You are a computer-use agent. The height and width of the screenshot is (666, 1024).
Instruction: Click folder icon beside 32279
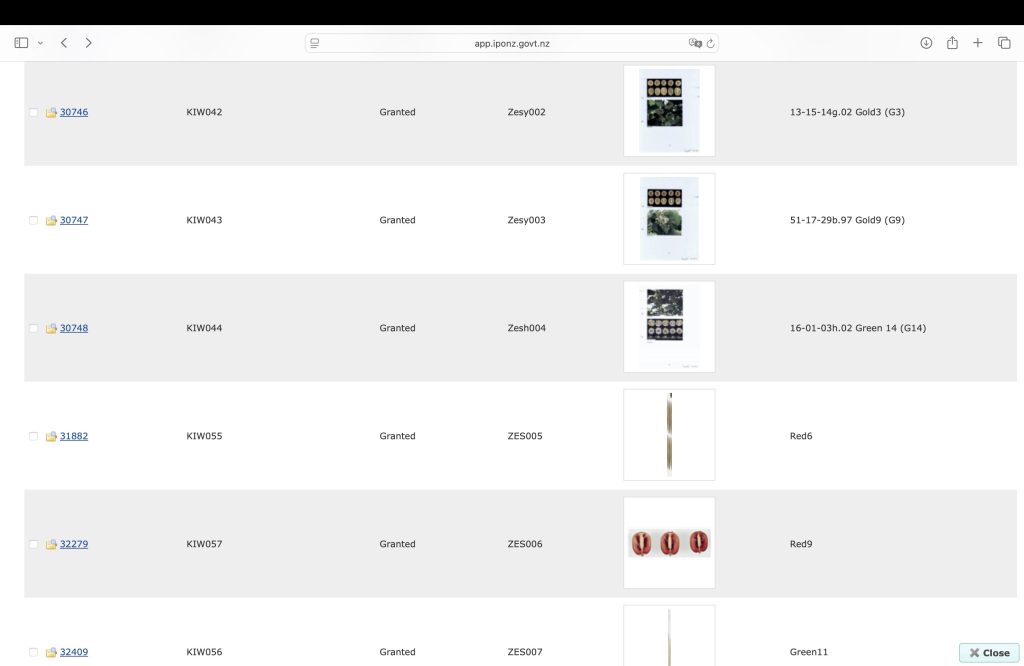(51, 544)
